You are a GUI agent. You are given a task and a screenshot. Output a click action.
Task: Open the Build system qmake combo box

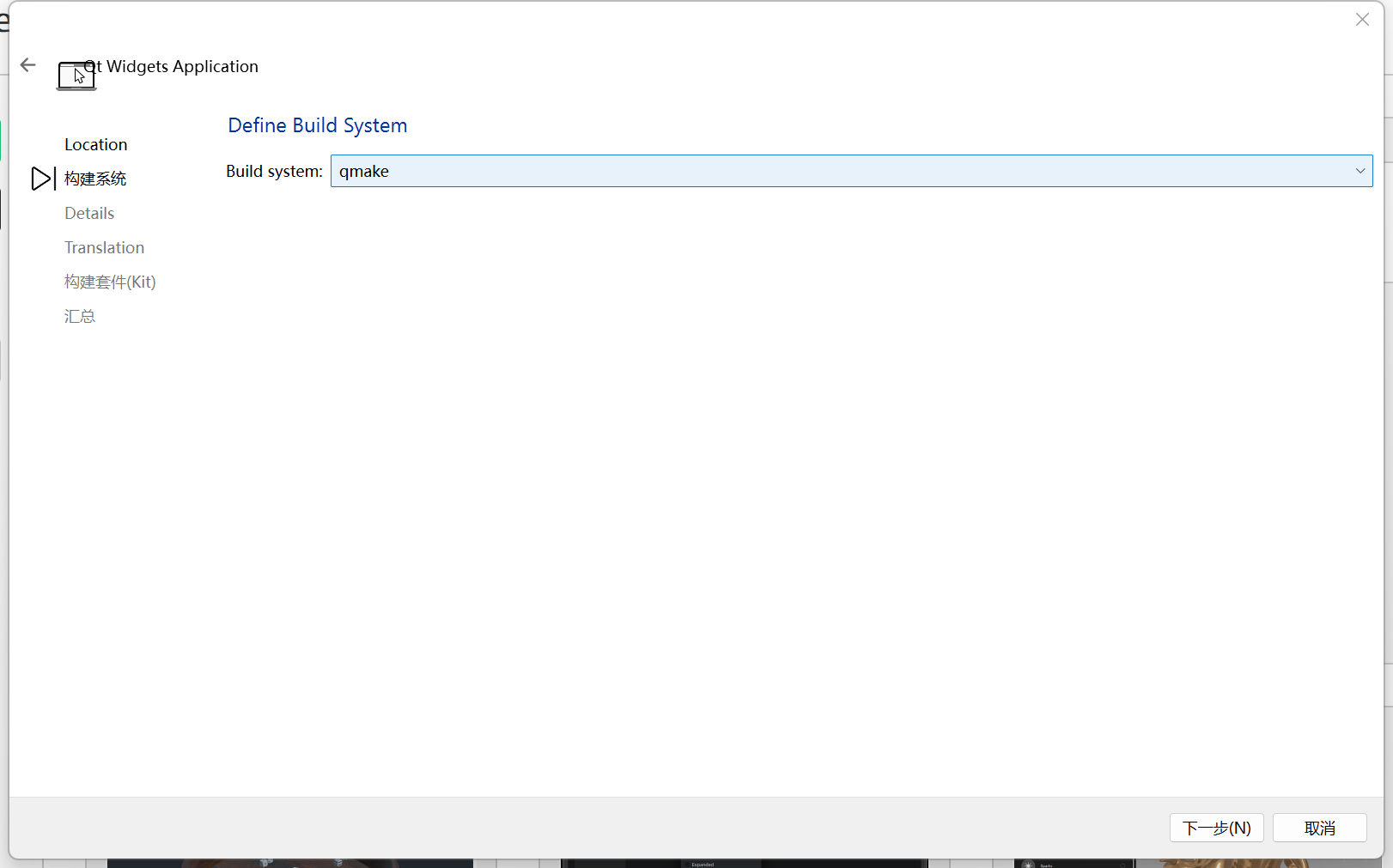851,171
